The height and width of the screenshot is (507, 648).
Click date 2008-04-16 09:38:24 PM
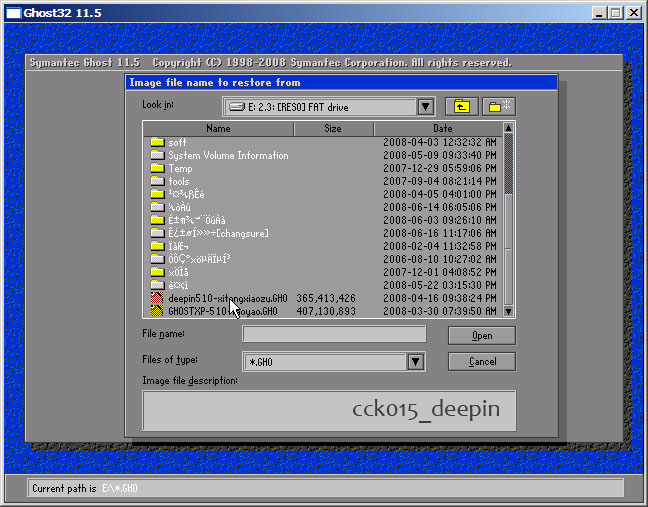pos(440,298)
